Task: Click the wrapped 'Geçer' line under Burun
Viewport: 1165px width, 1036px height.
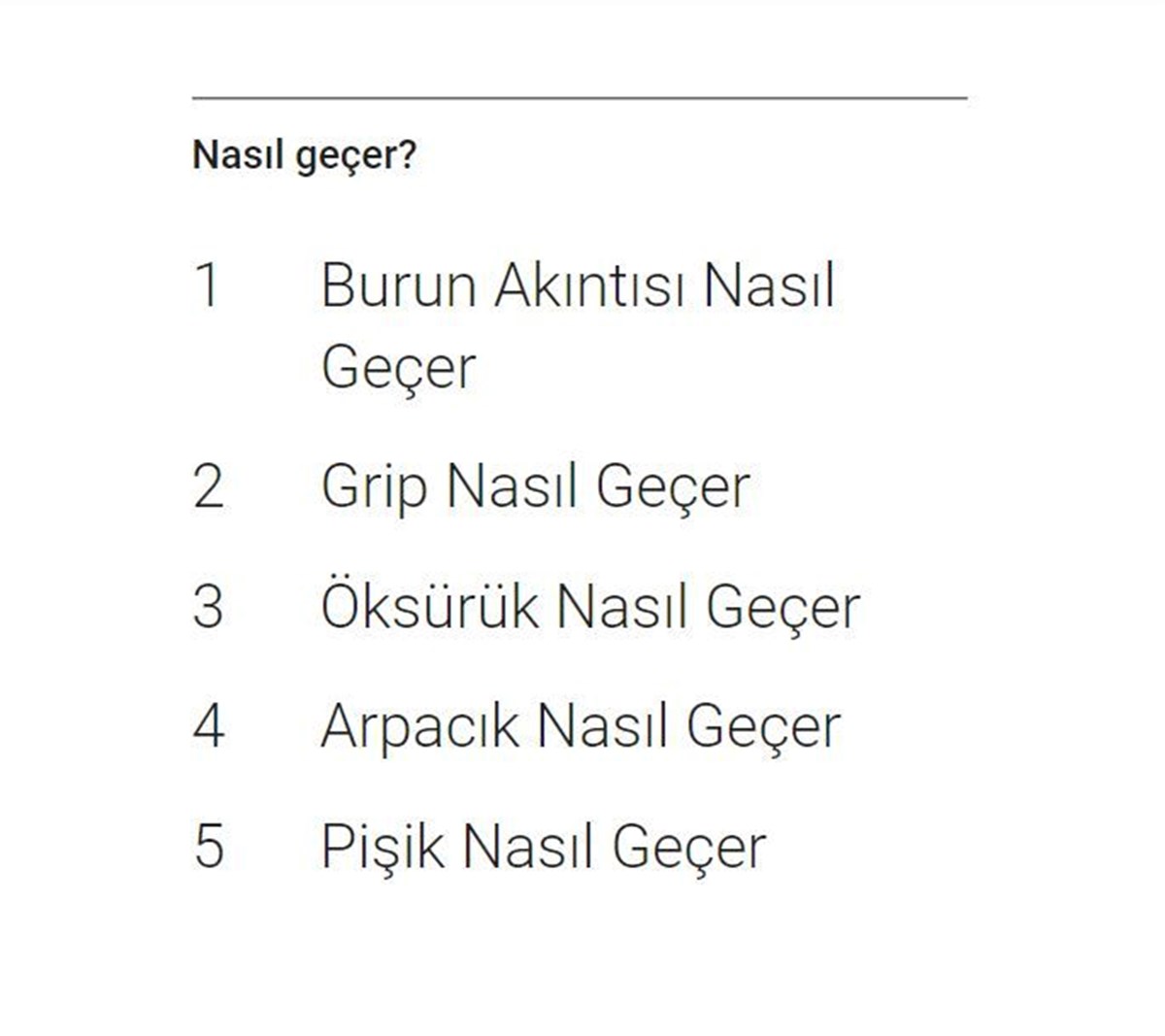Action: click(x=398, y=368)
